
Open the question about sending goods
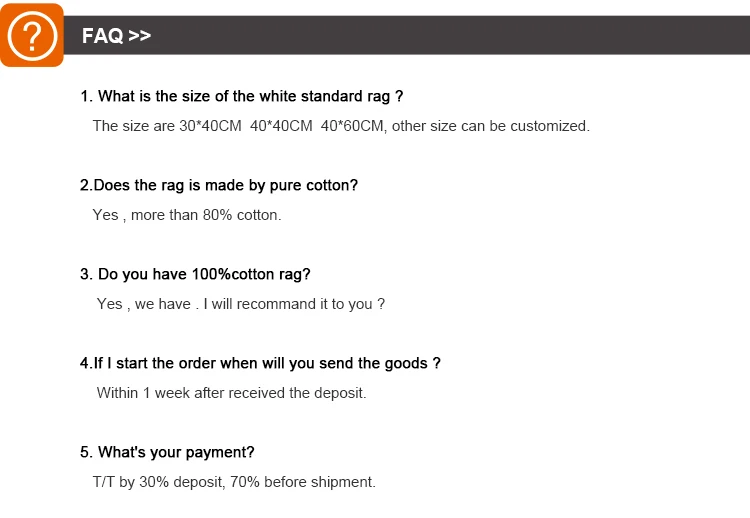260,363
